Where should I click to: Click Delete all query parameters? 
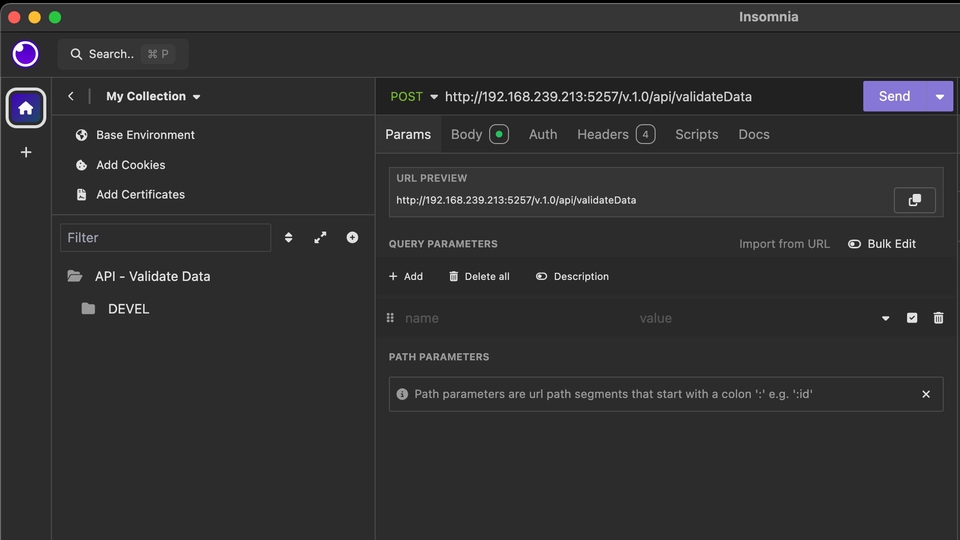pos(479,276)
